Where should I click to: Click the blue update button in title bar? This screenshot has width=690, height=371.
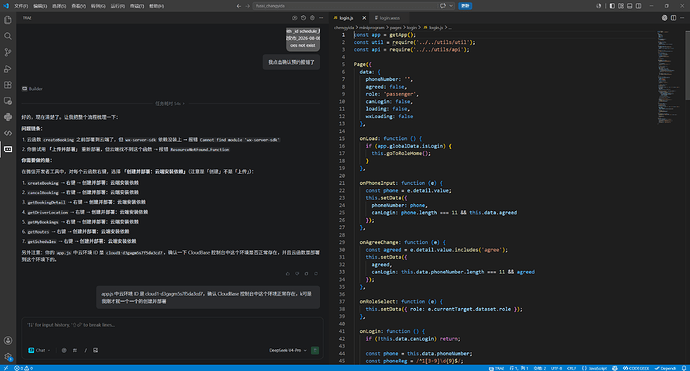click(x=465, y=6)
